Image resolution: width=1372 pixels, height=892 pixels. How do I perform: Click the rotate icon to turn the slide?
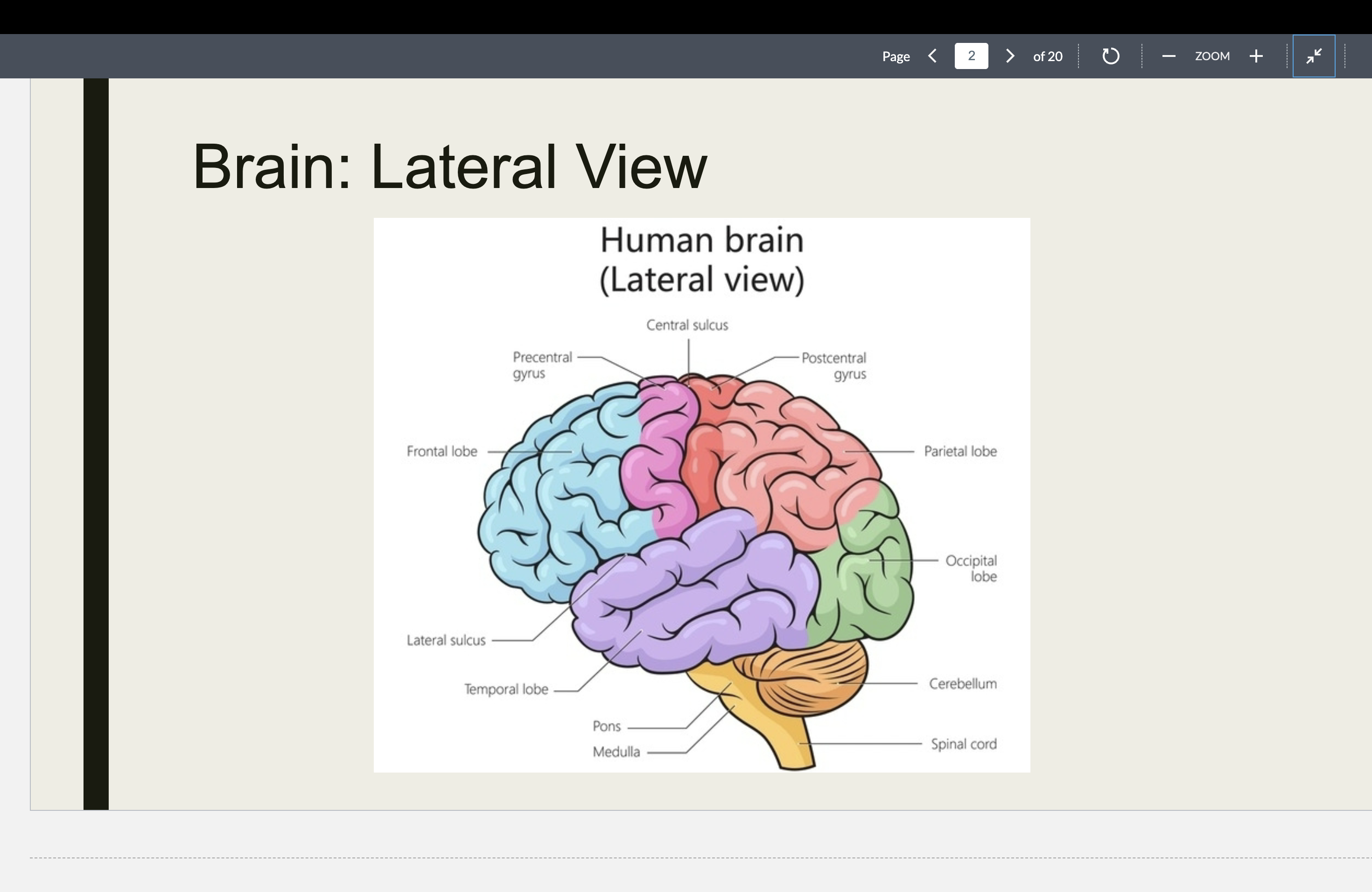click(1110, 56)
